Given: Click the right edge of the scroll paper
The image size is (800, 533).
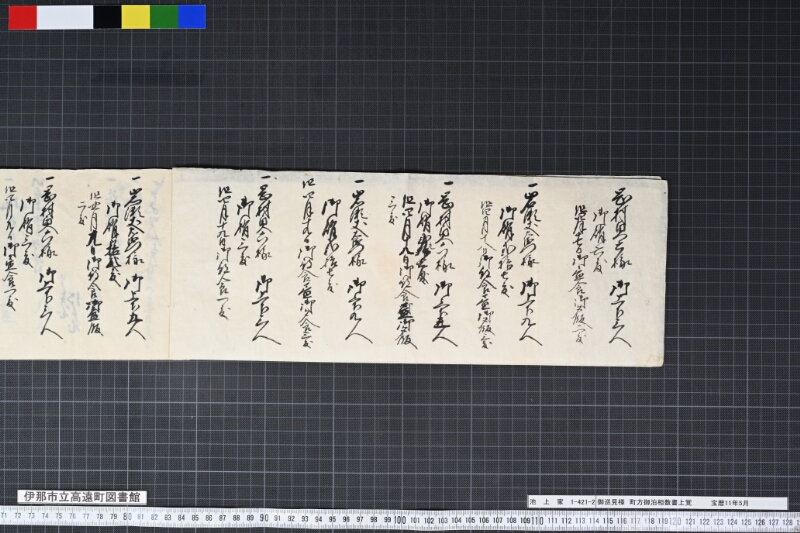Looking at the screenshot, I should (x=664, y=272).
